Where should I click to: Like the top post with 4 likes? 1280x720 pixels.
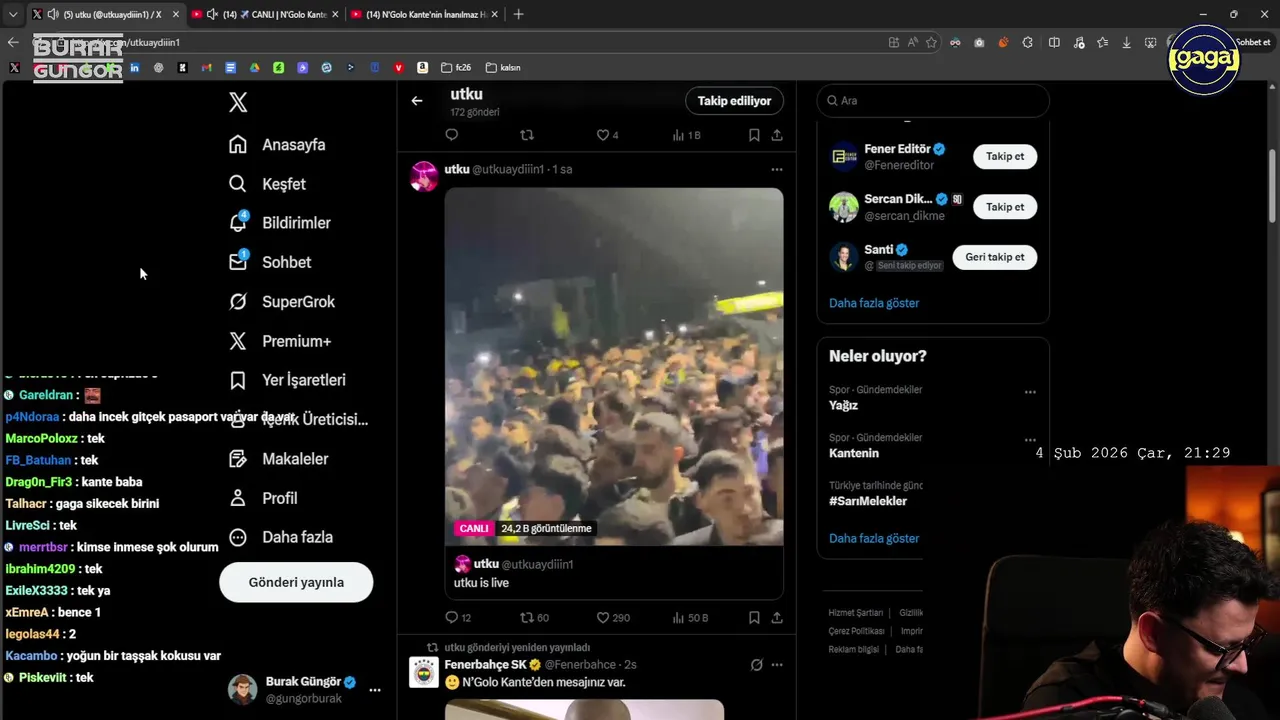click(608, 135)
